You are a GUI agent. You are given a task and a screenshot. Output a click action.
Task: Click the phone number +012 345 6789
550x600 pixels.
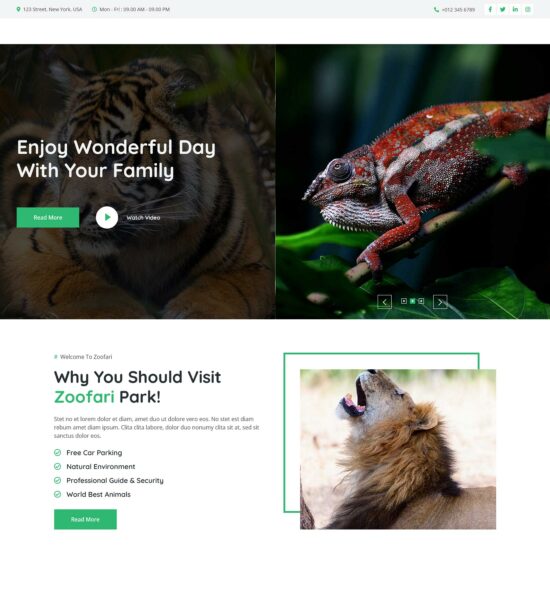click(458, 10)
